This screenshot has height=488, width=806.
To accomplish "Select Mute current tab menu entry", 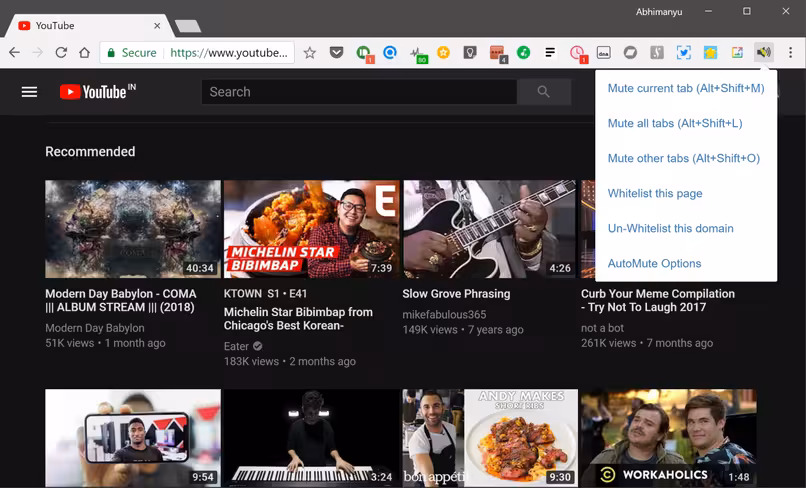I will [x=686, y=88].
